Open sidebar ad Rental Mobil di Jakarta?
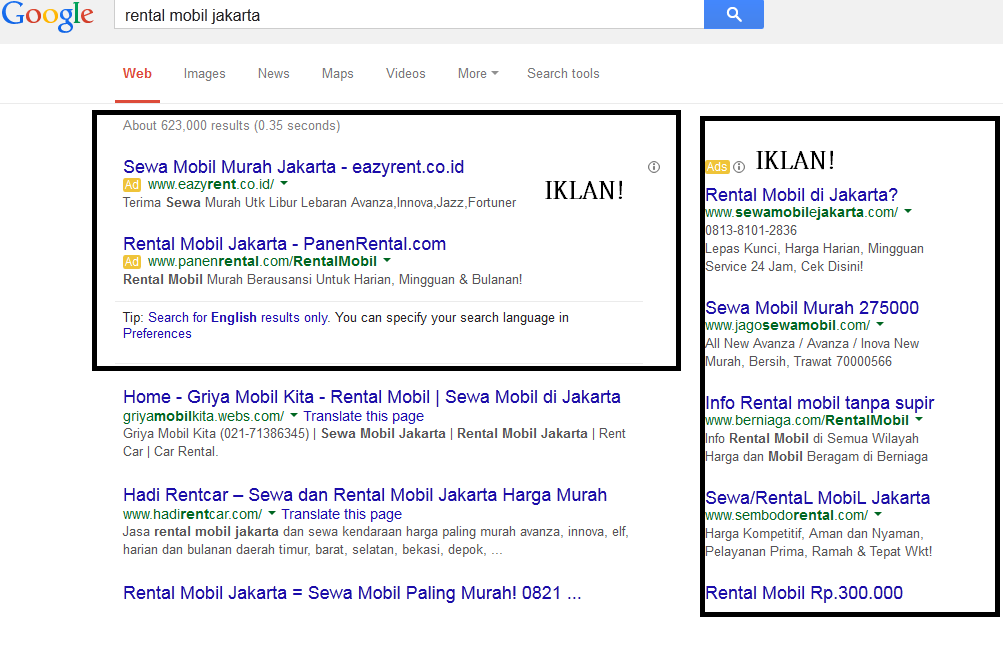 point(801,195)
